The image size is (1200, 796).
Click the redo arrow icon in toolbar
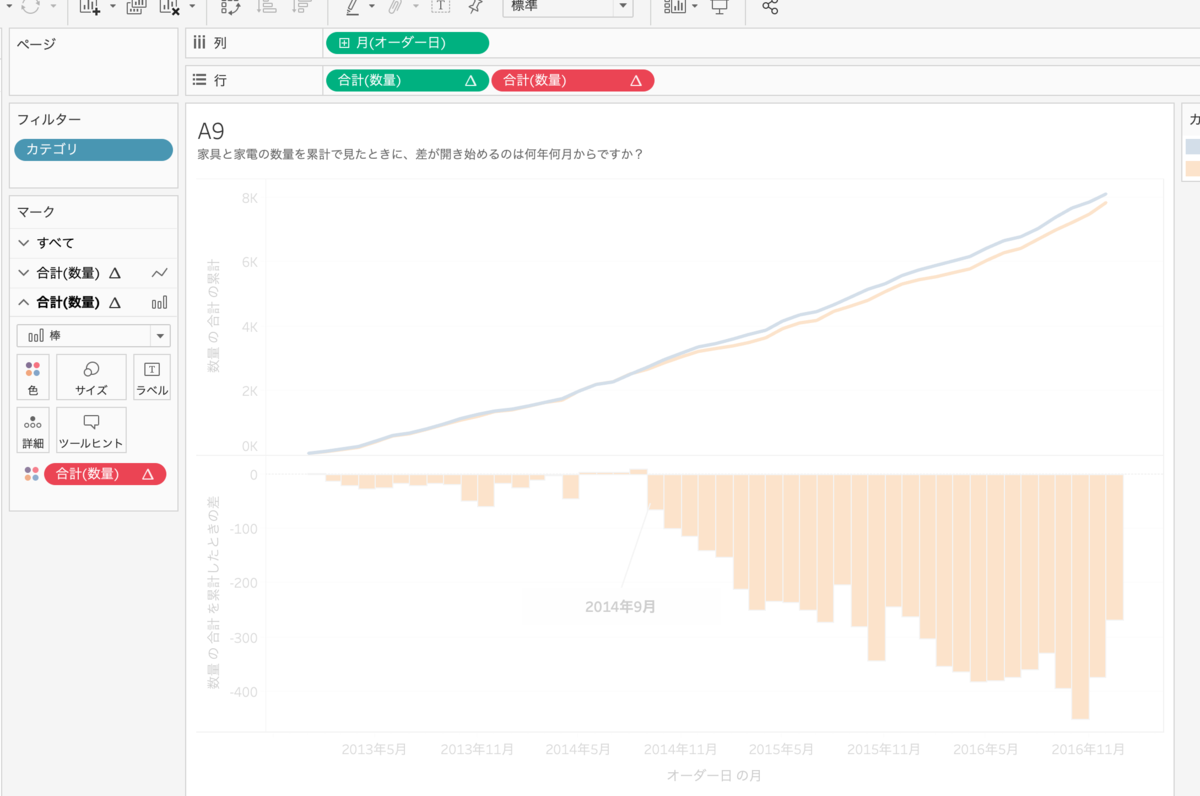coord(31,6)
